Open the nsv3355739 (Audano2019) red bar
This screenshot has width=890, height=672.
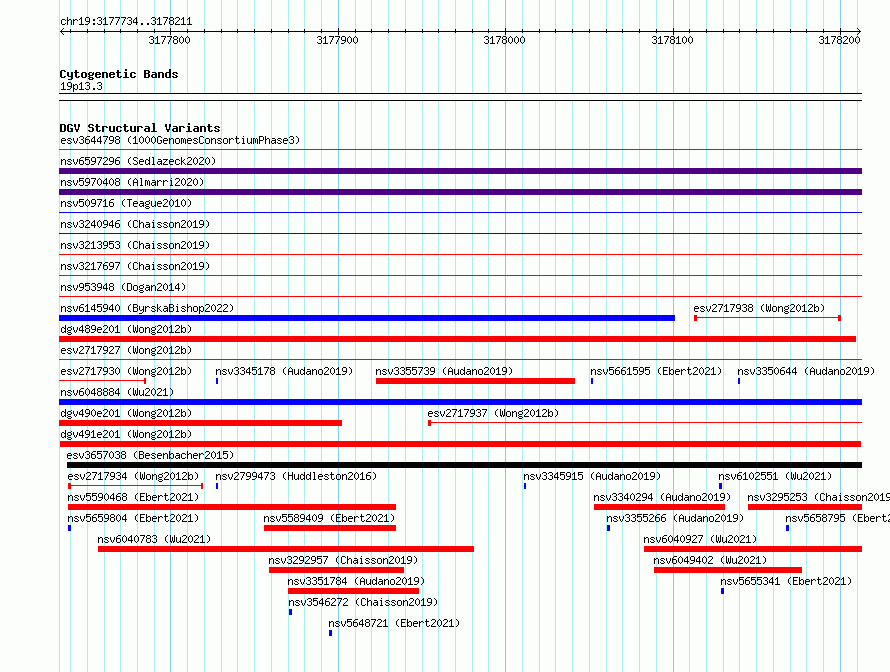click(475, 381)
